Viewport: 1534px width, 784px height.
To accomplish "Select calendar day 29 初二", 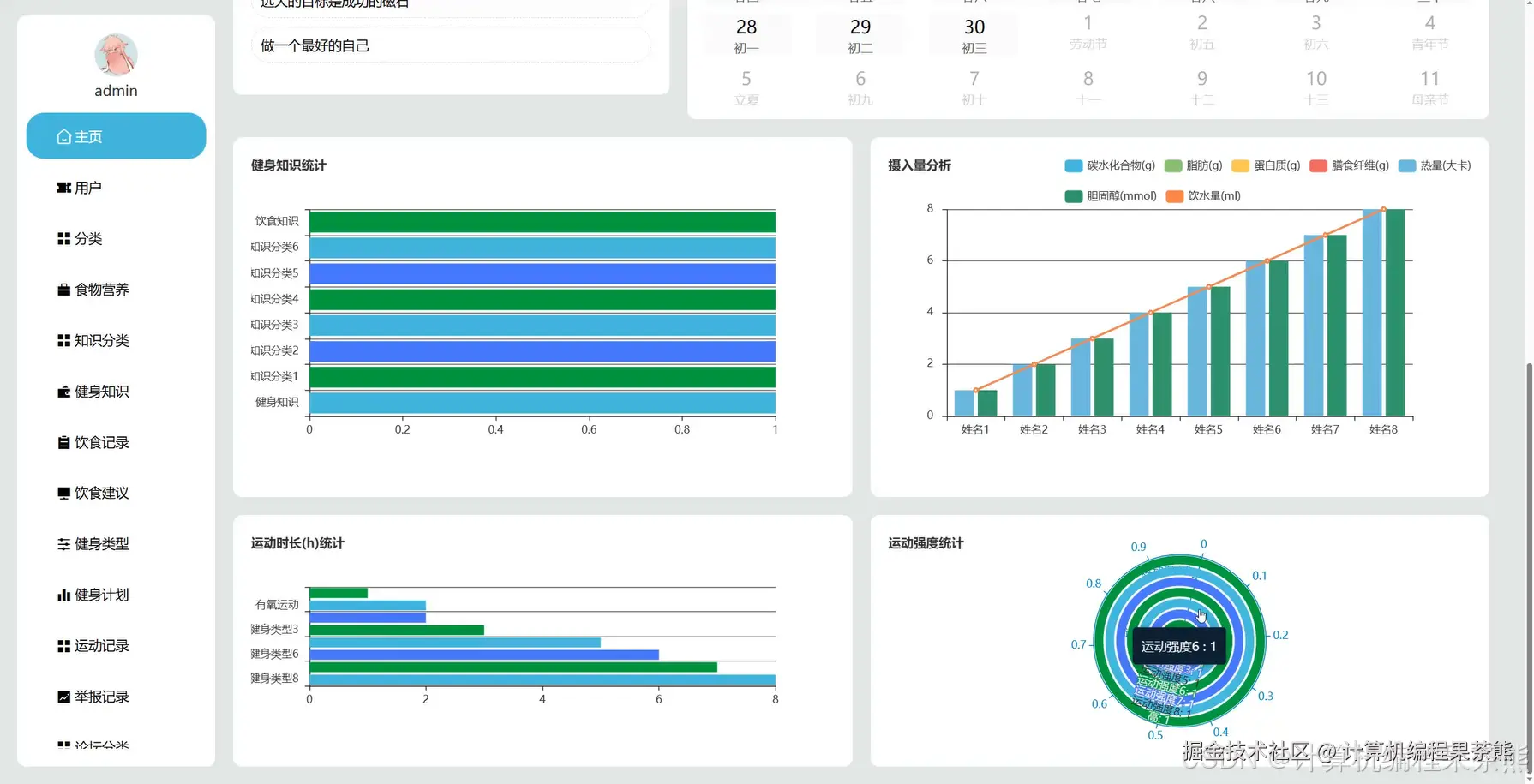I will click(x=860, y=35).
